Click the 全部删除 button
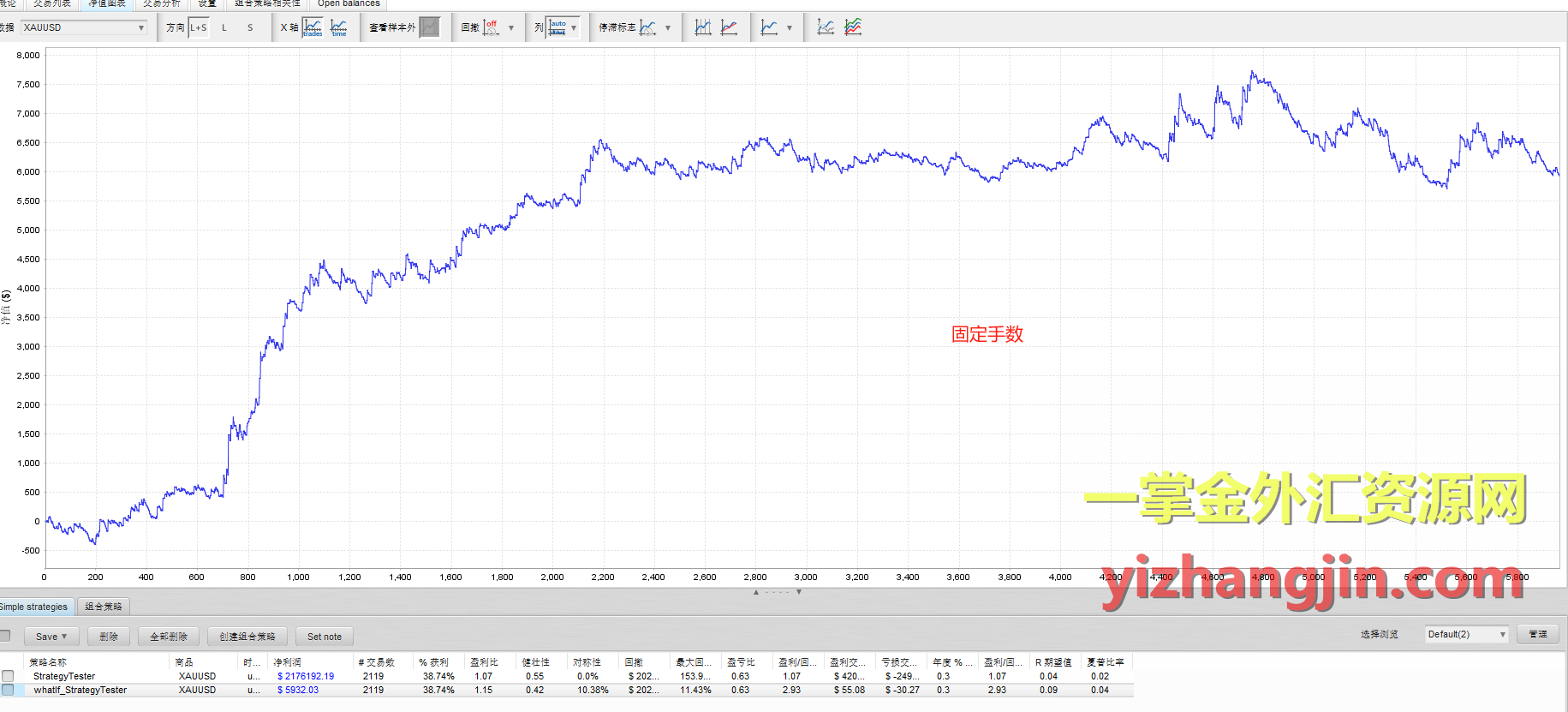Viewport: 1568px width, 712px height. pyautogui.click(x=169, y=637)
